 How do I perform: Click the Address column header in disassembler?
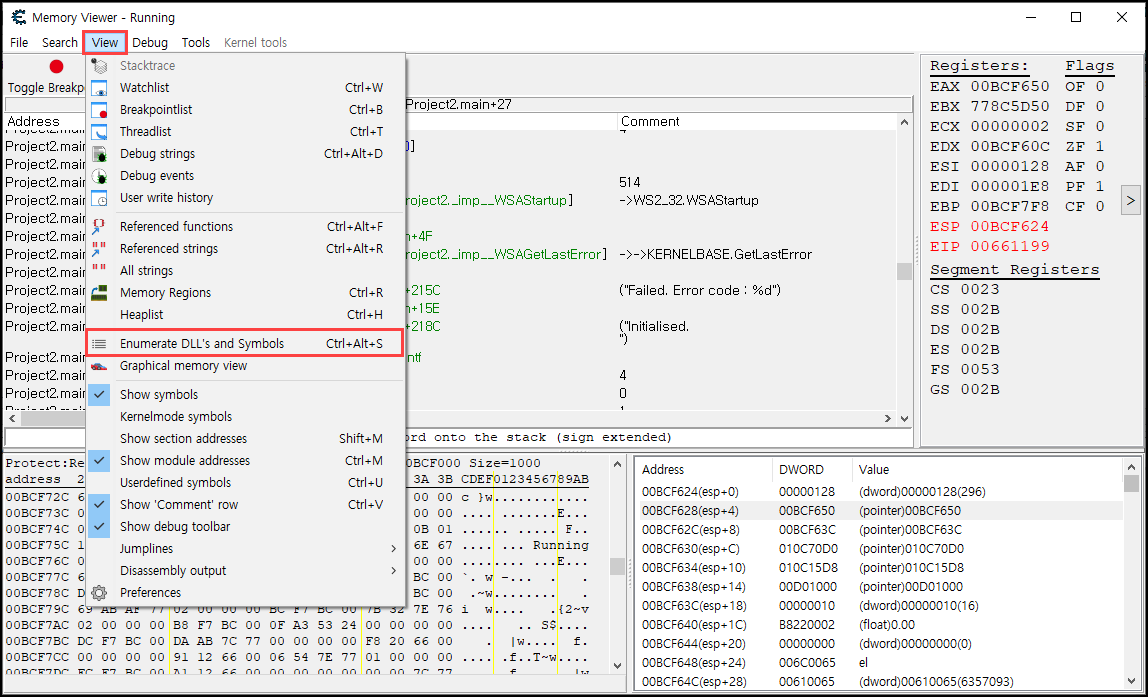click(x=33, y=122)
